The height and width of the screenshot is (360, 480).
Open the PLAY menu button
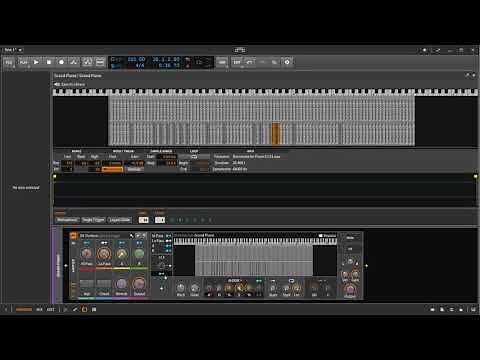23,62
